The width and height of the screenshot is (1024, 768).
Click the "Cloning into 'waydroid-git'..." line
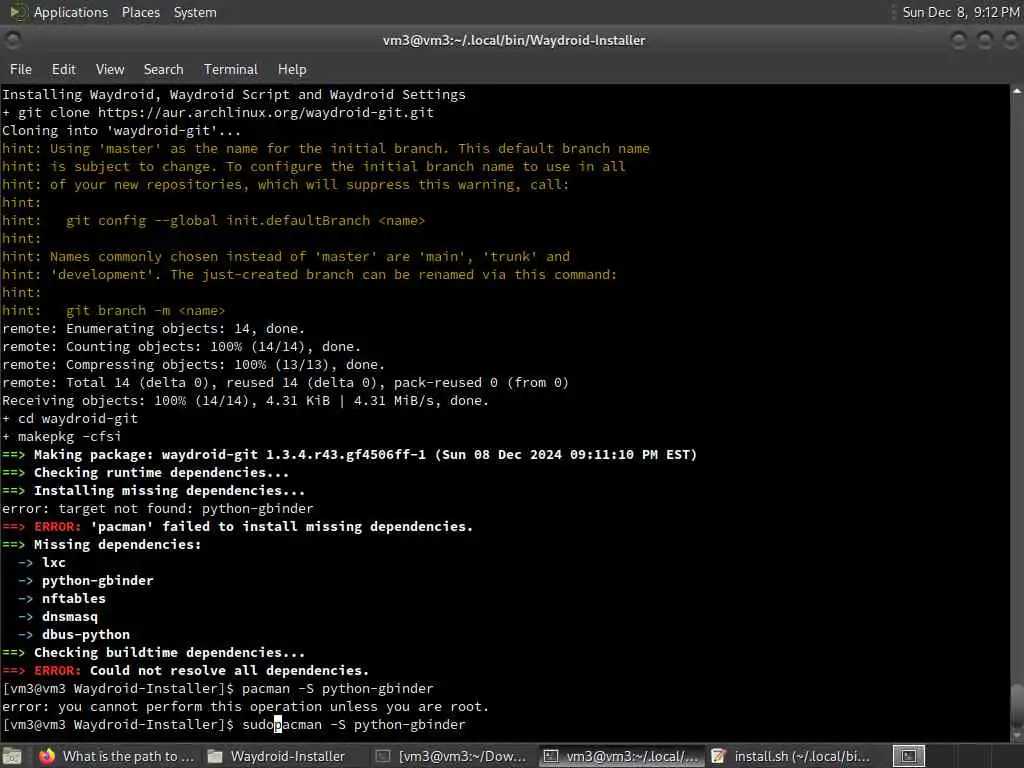121,131
